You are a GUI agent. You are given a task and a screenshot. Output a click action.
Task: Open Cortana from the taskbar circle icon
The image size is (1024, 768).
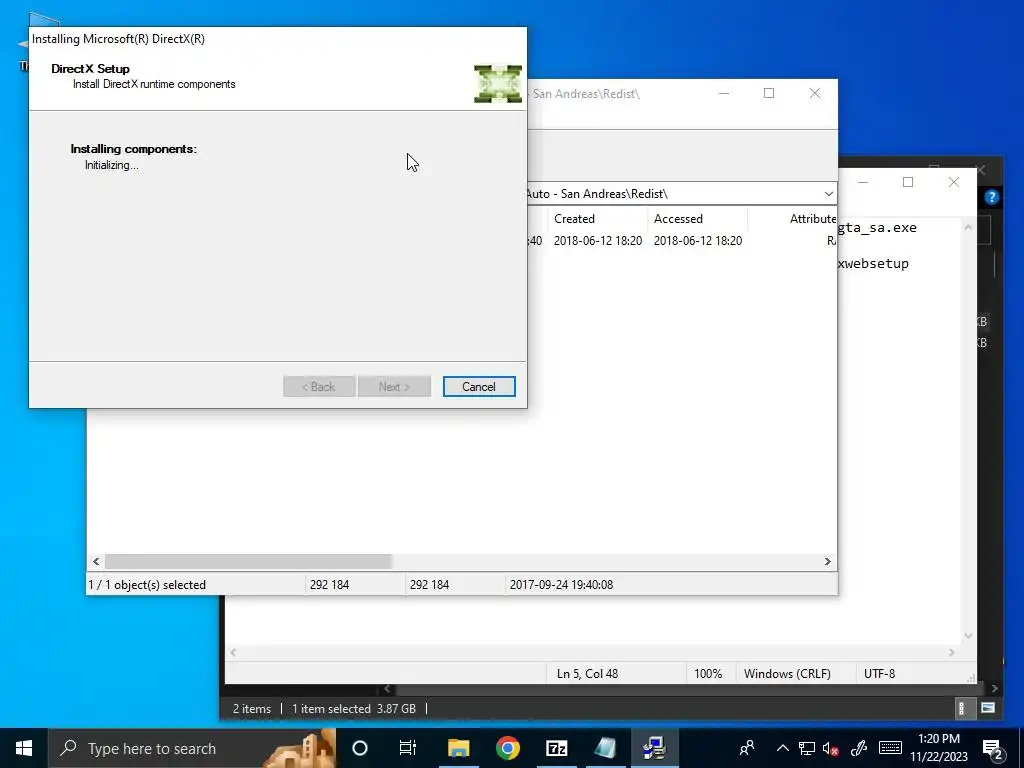pyautogui.click(x=360, y=748)
